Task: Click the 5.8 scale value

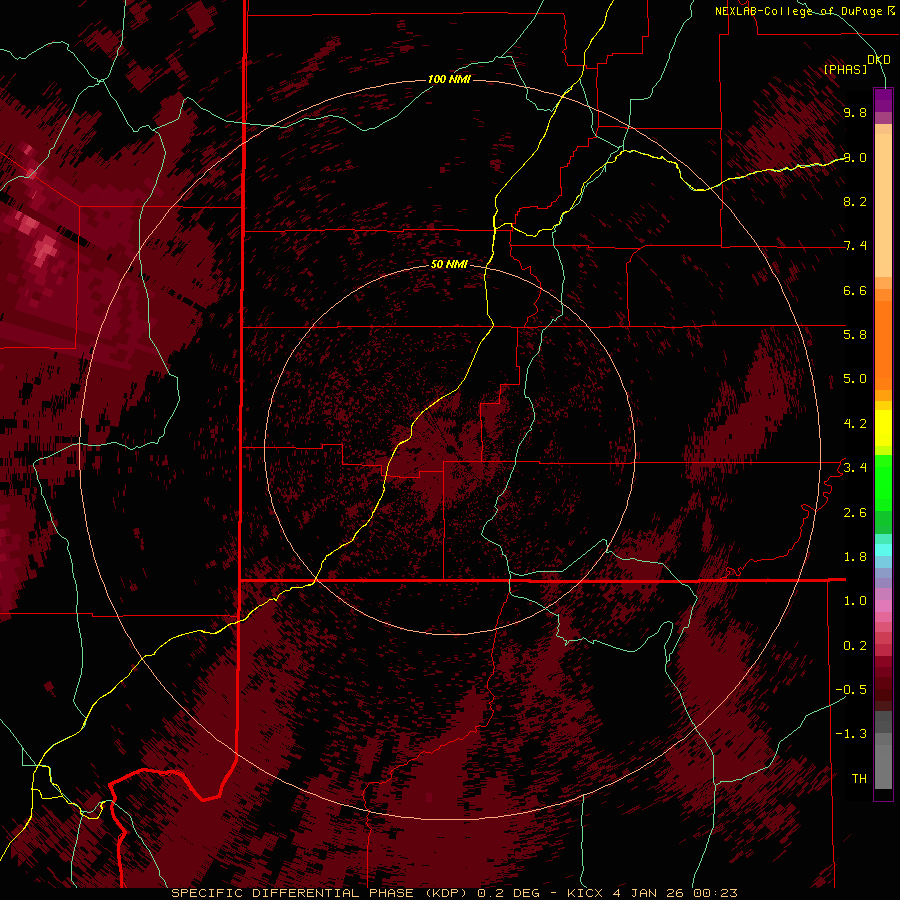Action: (x=855, y=334)
